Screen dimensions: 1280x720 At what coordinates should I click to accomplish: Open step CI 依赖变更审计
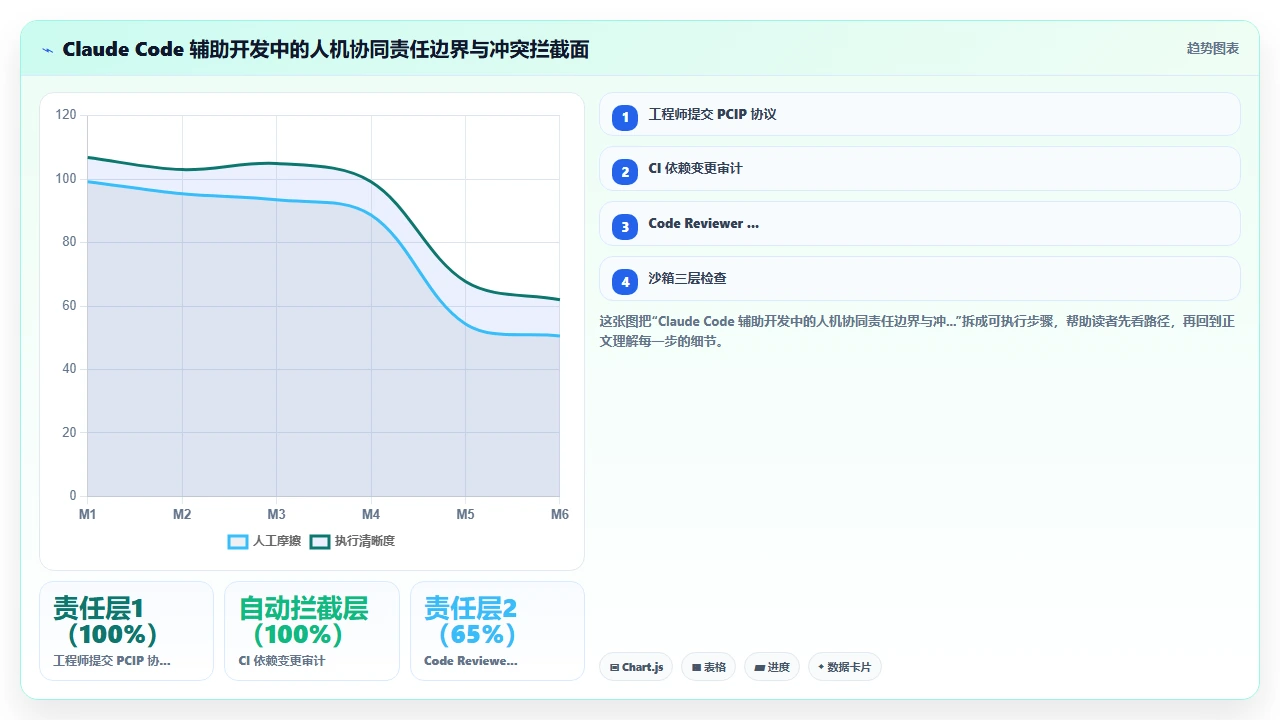click(919, 169)
